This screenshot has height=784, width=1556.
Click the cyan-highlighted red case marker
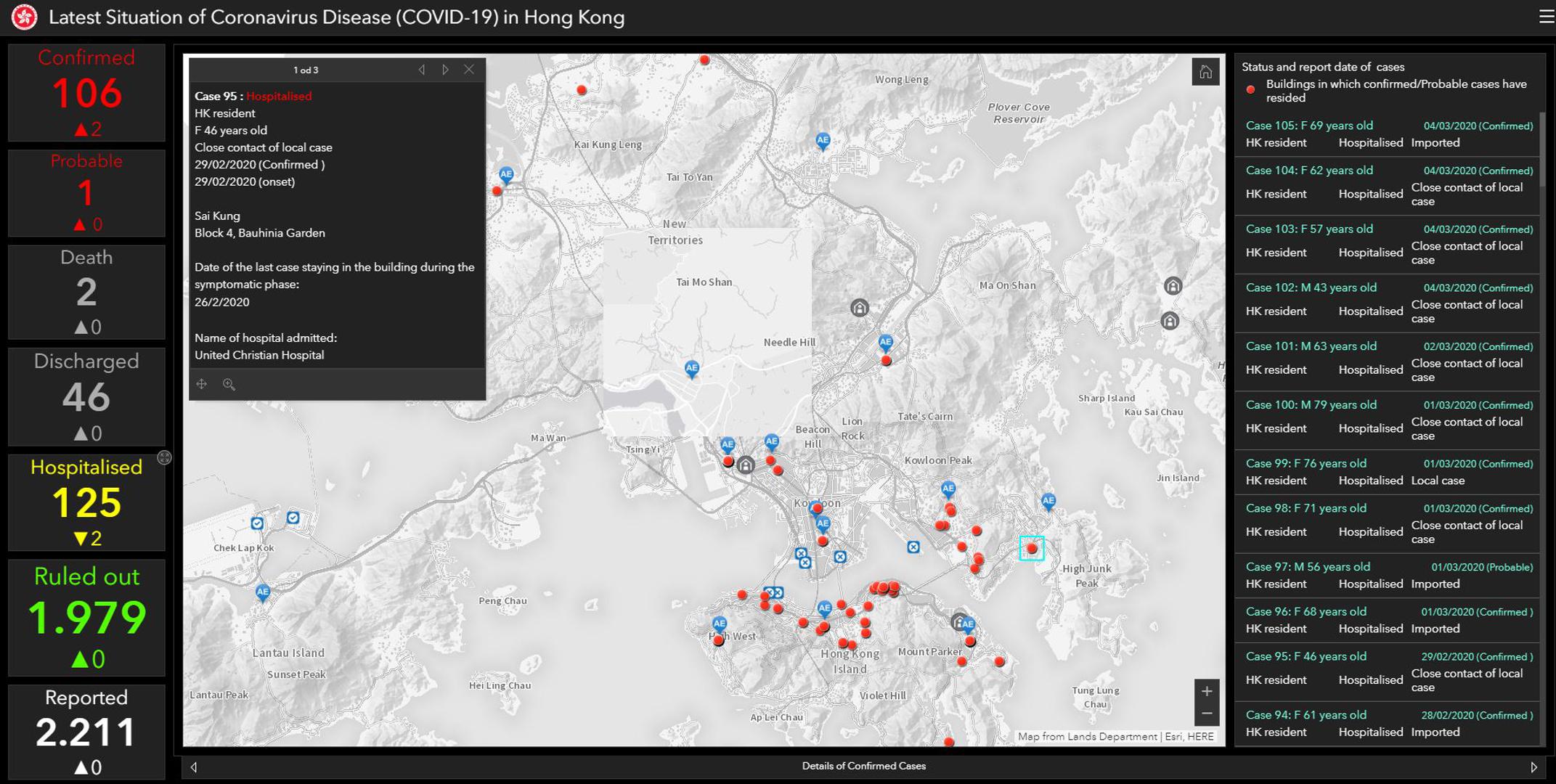click(1031, 548)
